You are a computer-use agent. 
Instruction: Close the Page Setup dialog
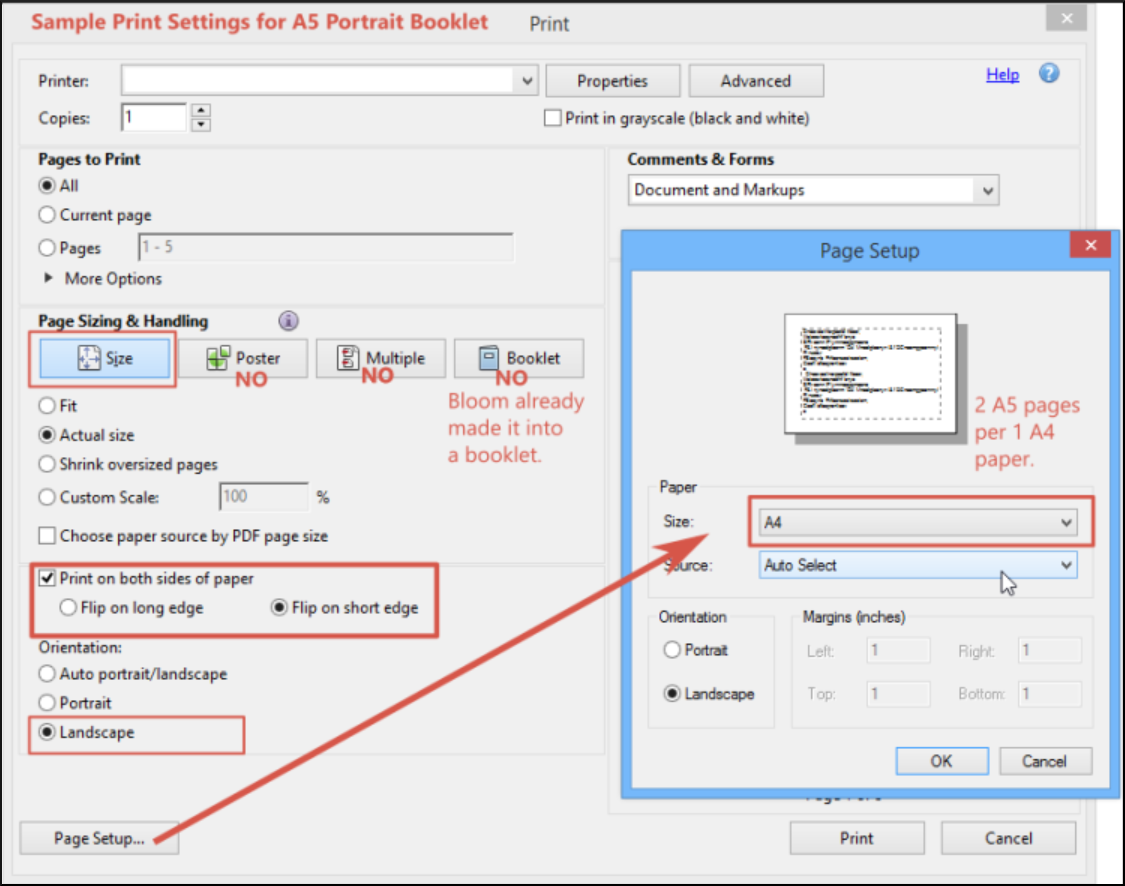[1090, 246]
